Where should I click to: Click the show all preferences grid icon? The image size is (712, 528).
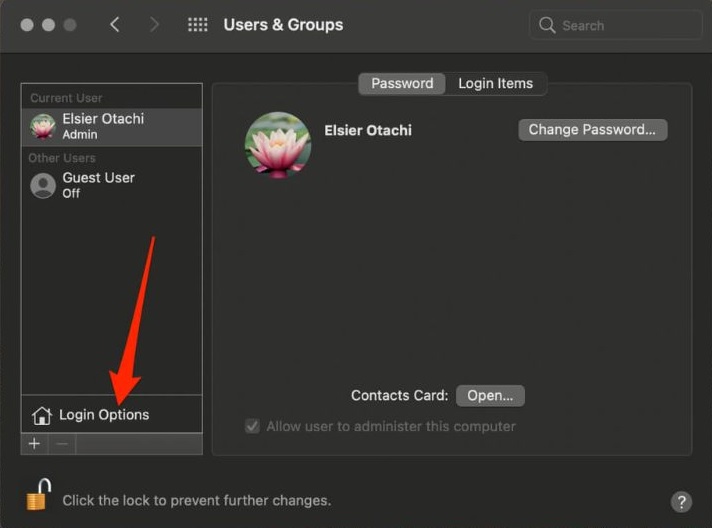pos(198,25)
